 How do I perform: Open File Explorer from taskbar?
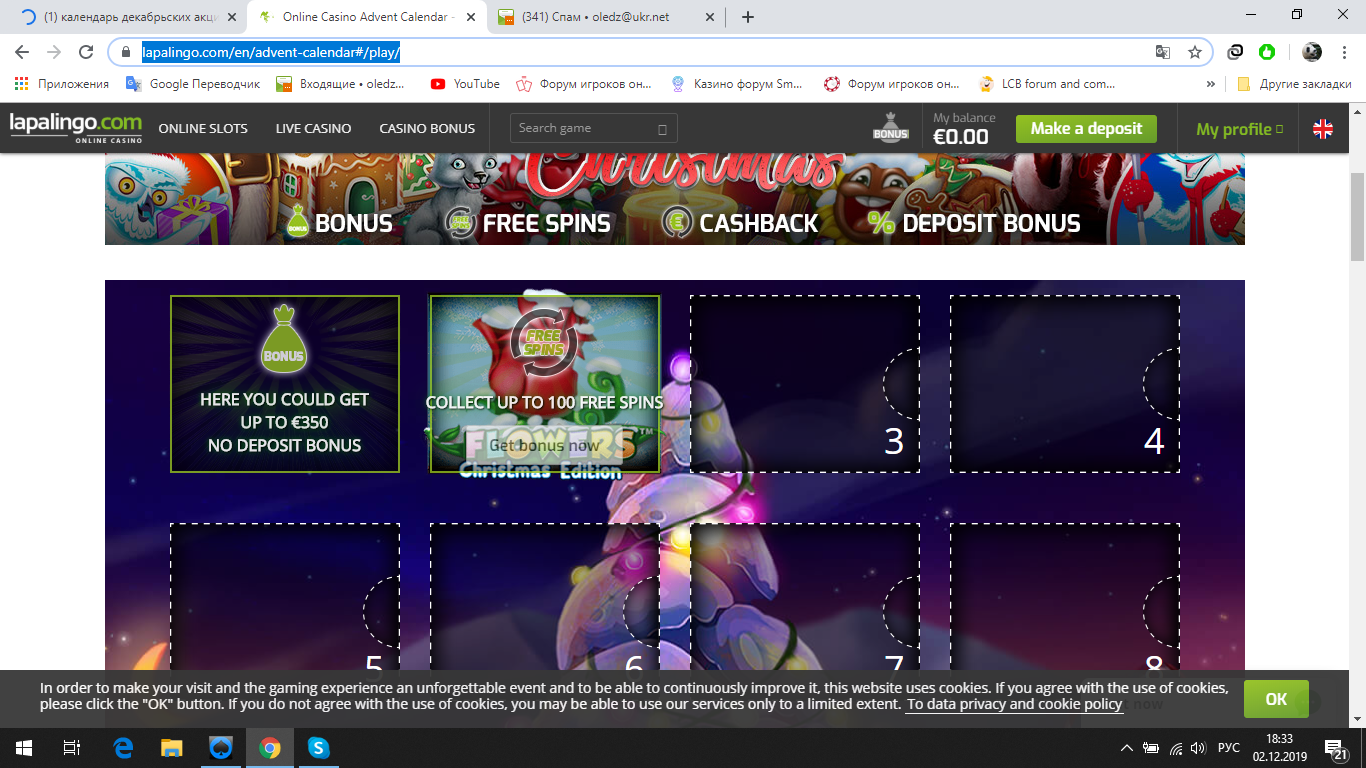tap(172, 747)
